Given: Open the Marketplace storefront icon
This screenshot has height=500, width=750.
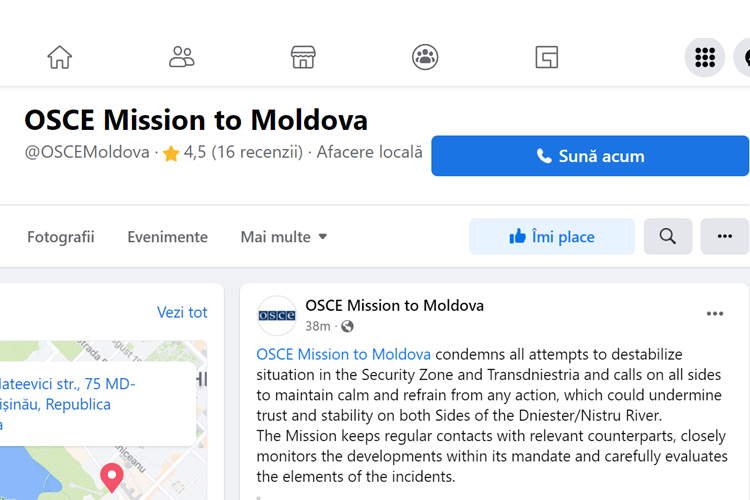Looking at the screenshot, I should (x=303, y=57).
